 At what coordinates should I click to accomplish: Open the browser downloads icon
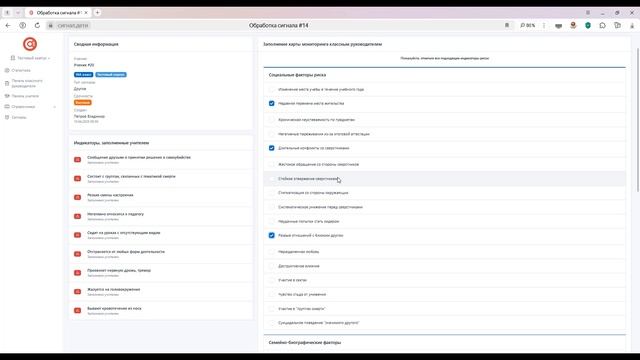[632, 25]
